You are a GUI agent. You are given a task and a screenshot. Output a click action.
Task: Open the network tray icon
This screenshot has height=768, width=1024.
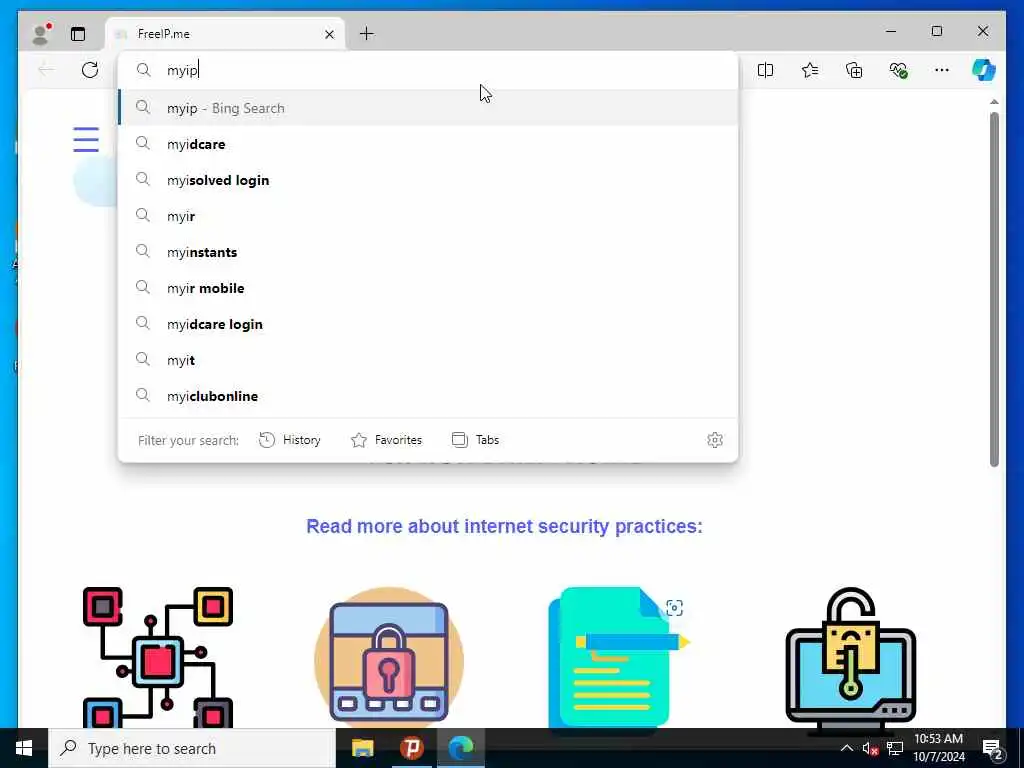tap(895, 748)
